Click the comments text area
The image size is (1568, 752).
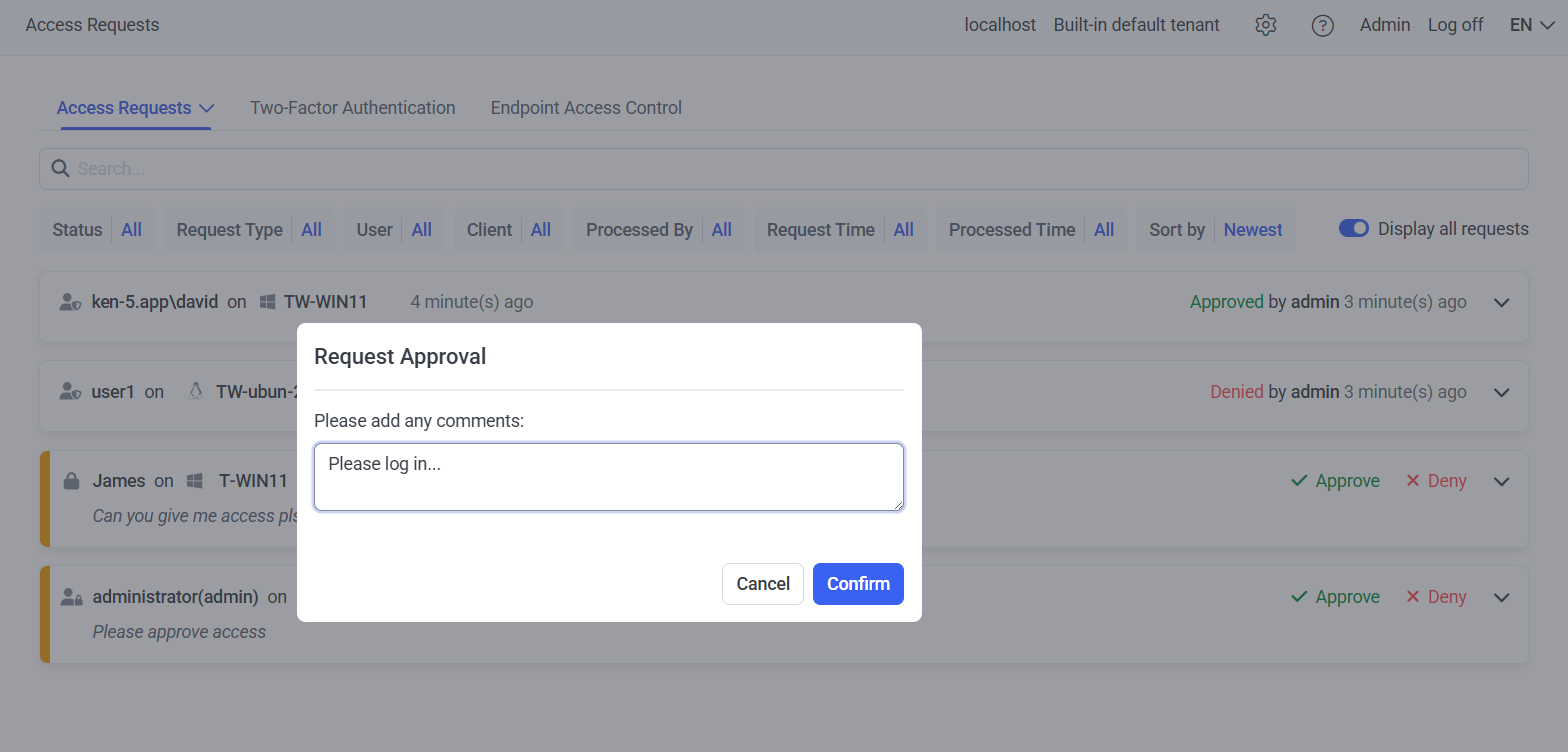click(608, 477)
